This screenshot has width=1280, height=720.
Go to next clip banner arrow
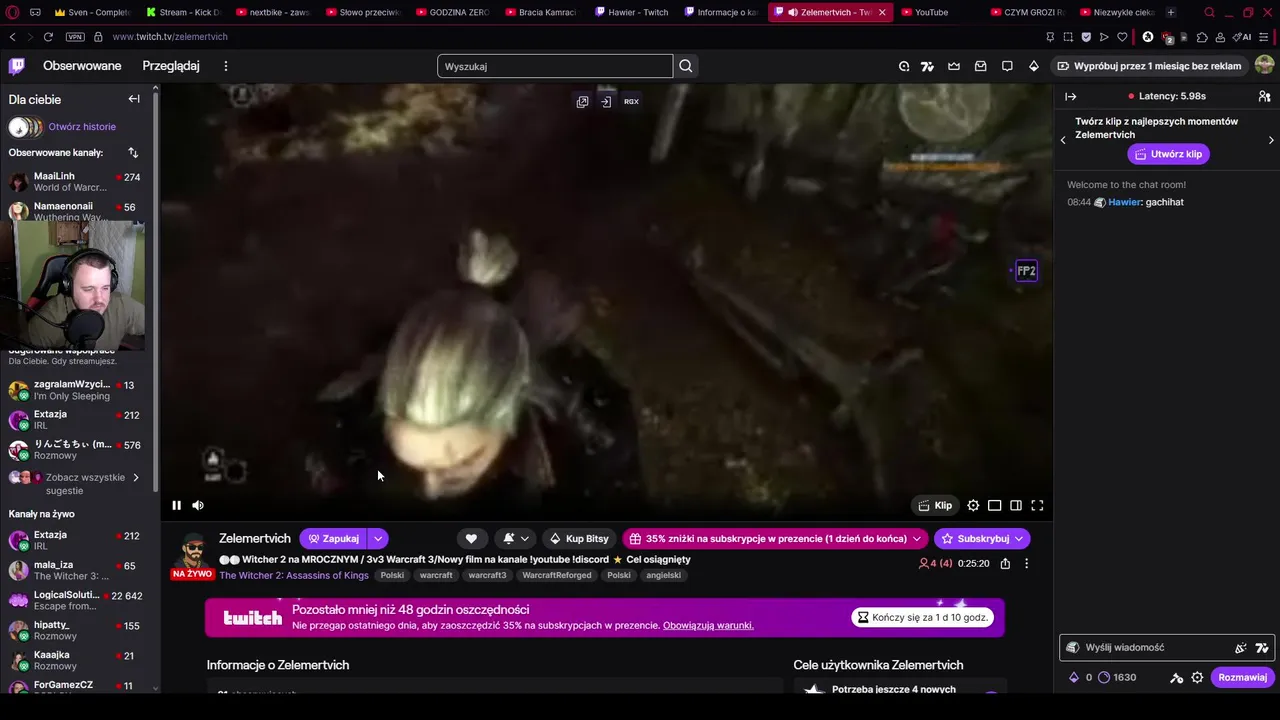point(1271,140)
